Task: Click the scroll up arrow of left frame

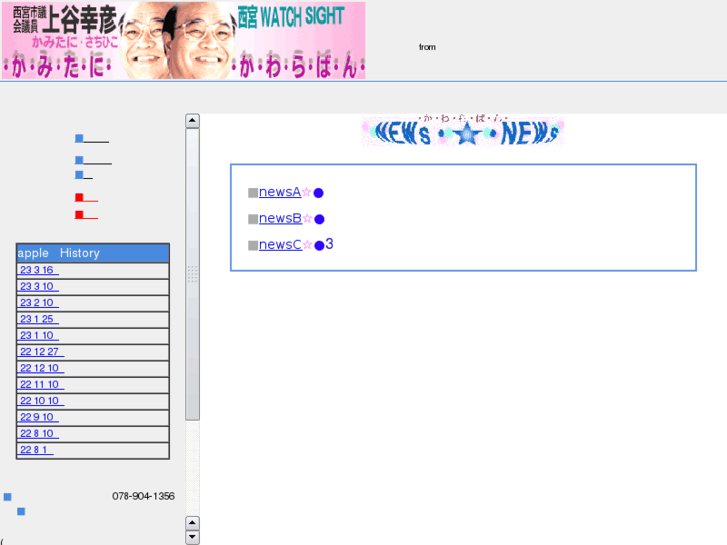Action: 192,121
